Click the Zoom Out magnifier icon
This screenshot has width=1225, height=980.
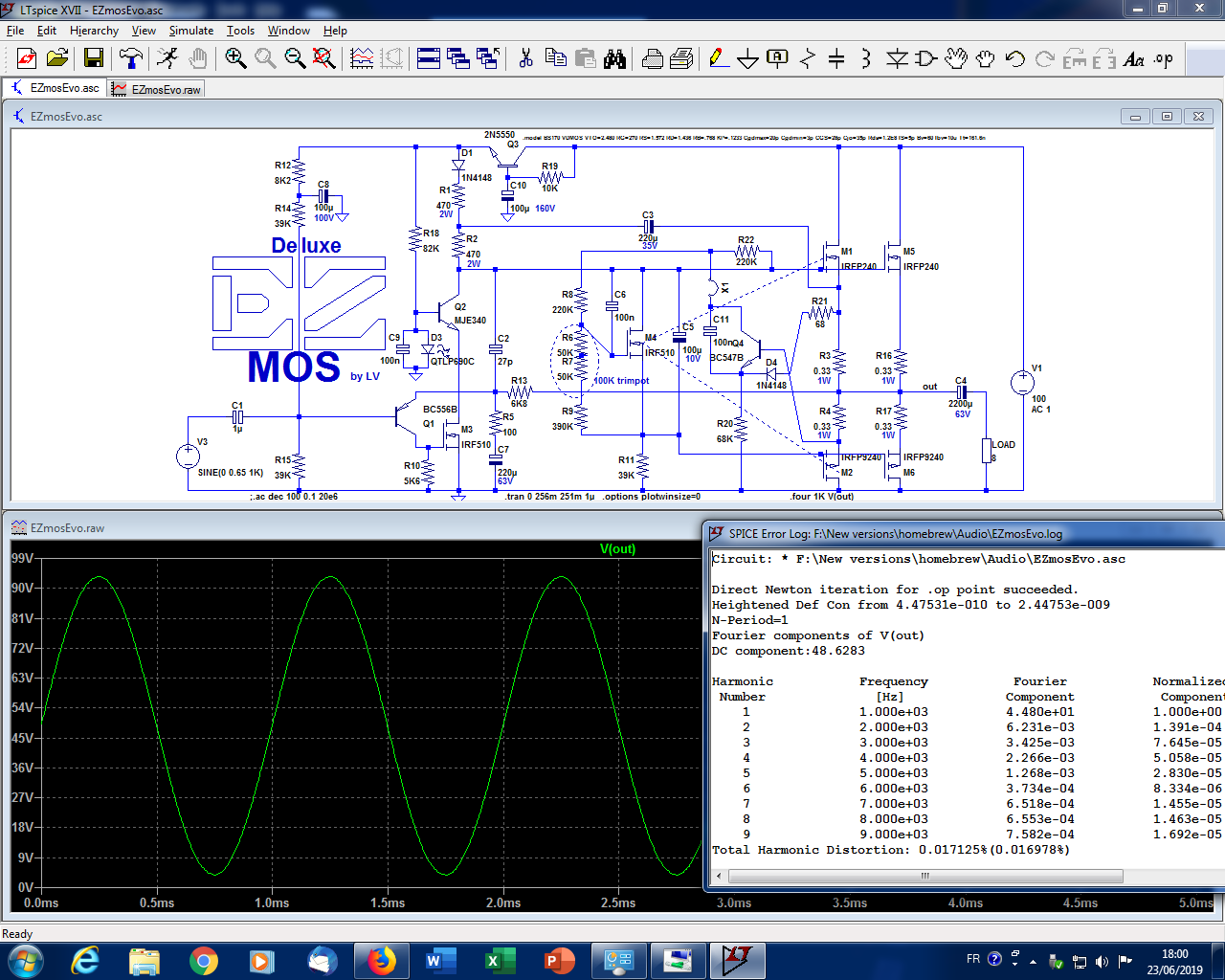coord(295,58)
